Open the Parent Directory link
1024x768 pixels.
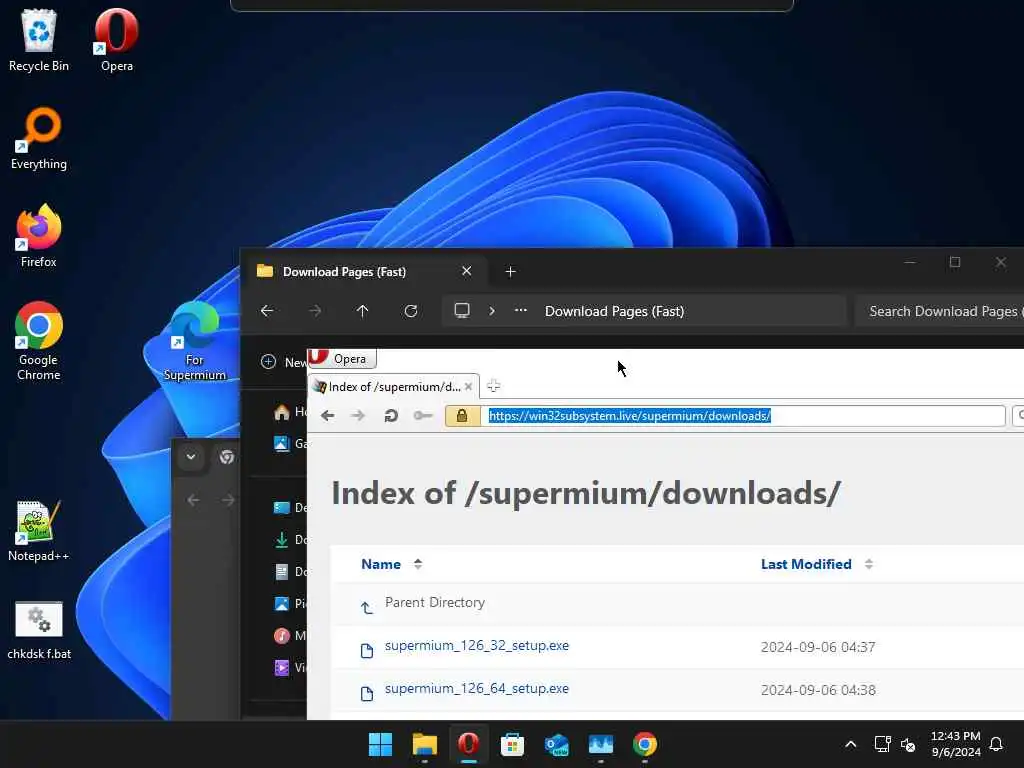point(435,602)
